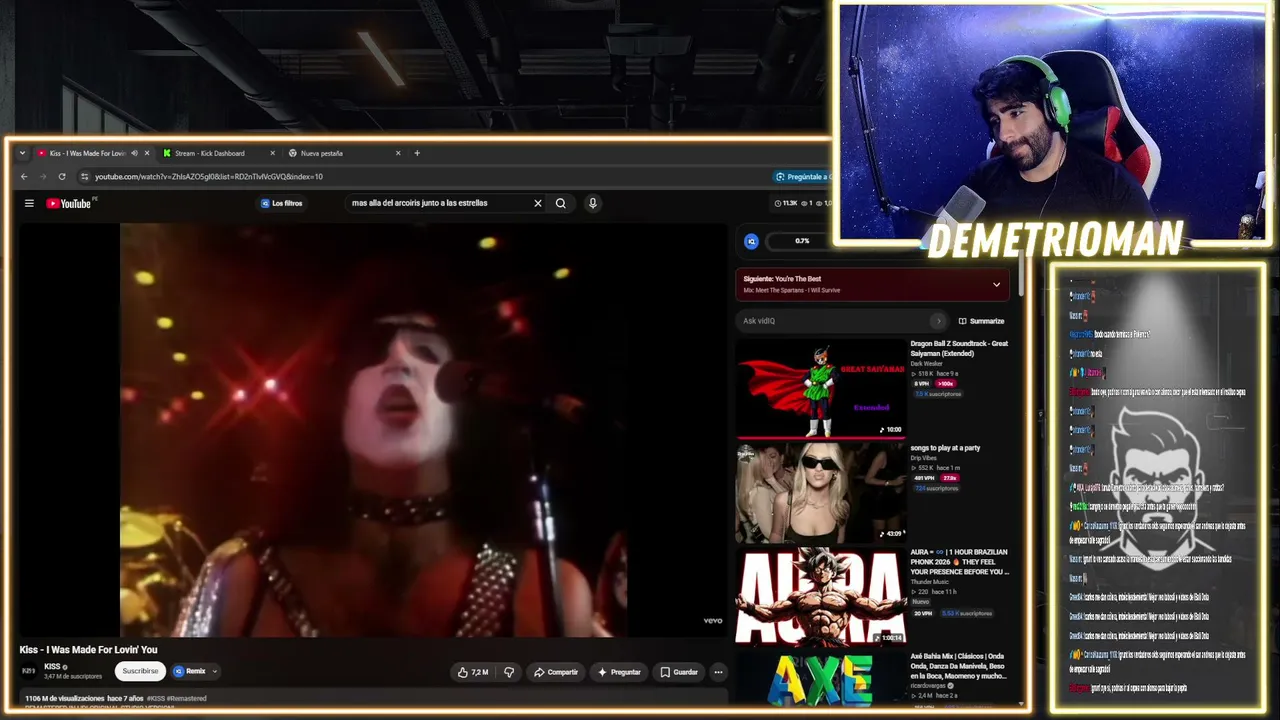
Task: Click the Preguntar button
Action: (619, 672)
